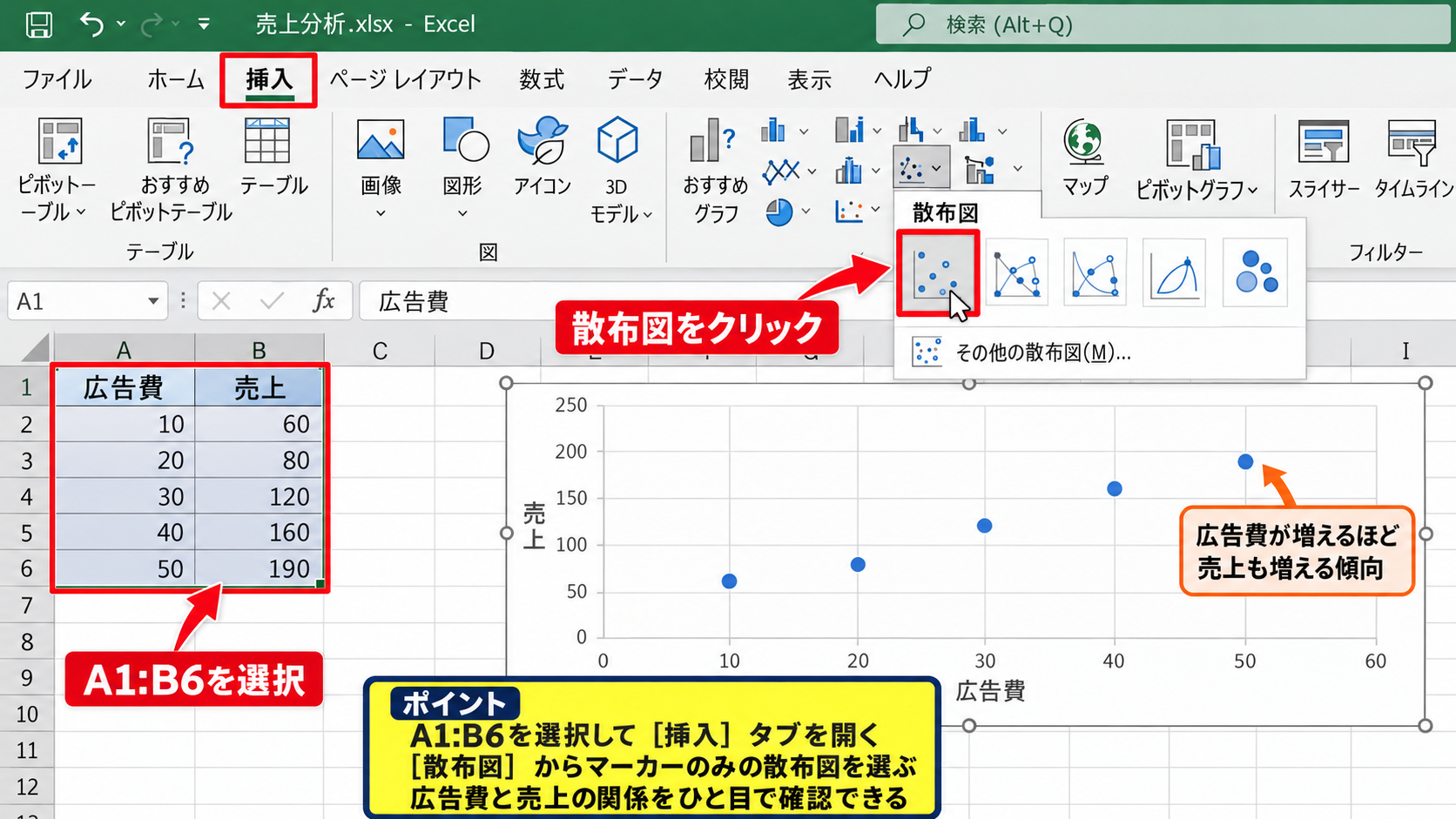The width and height of the screenshot is (1456, 819).
Task: Click the マップ globe icon
Action: tap(1084, 142)
